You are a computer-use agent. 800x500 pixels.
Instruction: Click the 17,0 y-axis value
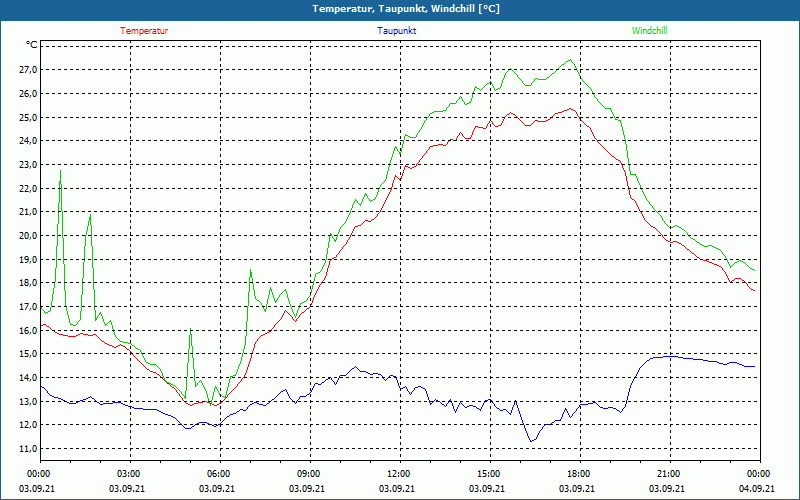pos(29,307)
